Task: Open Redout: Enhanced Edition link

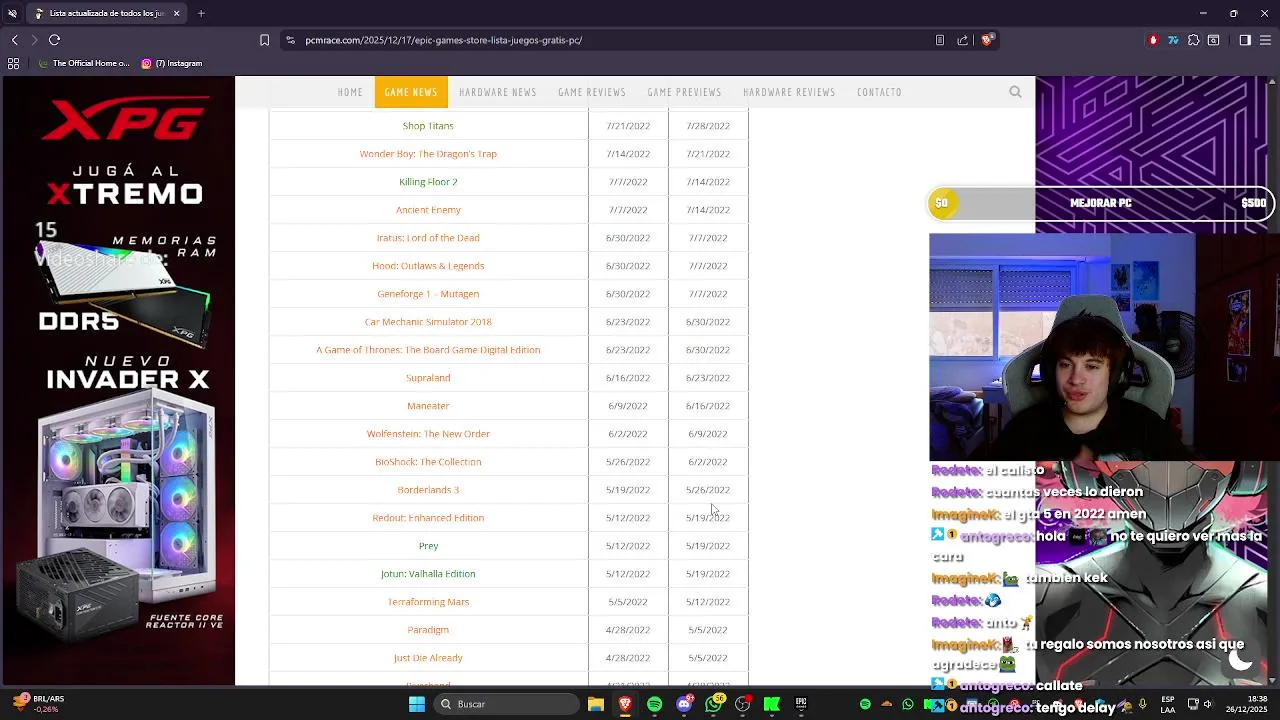Action: (x=428, y=518)
